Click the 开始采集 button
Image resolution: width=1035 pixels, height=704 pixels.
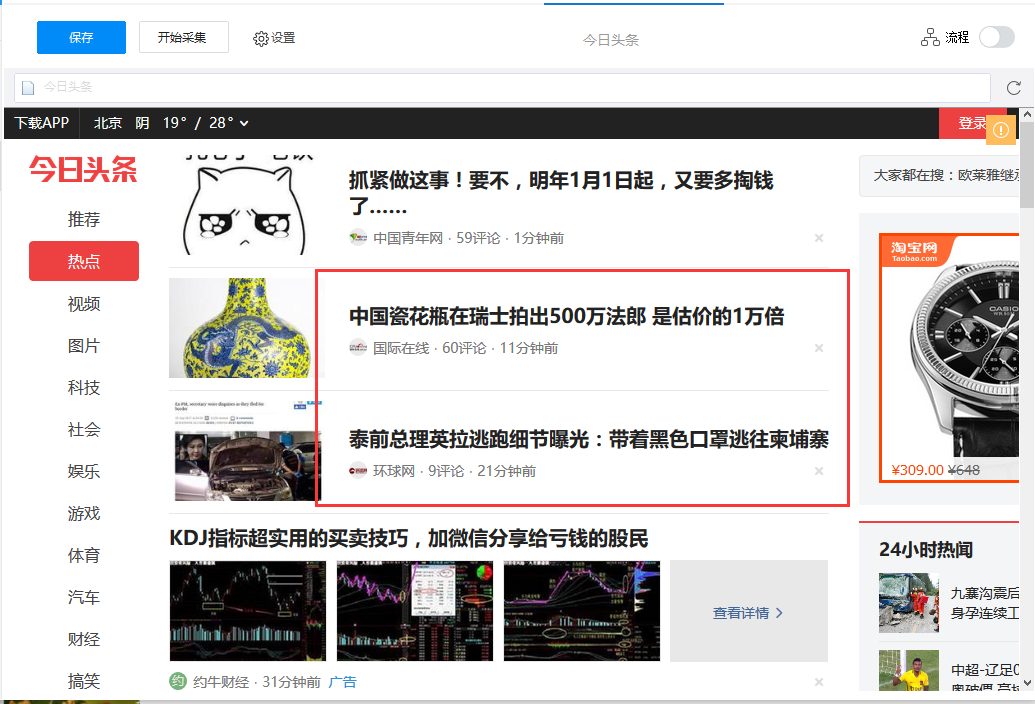coord(184,37)
